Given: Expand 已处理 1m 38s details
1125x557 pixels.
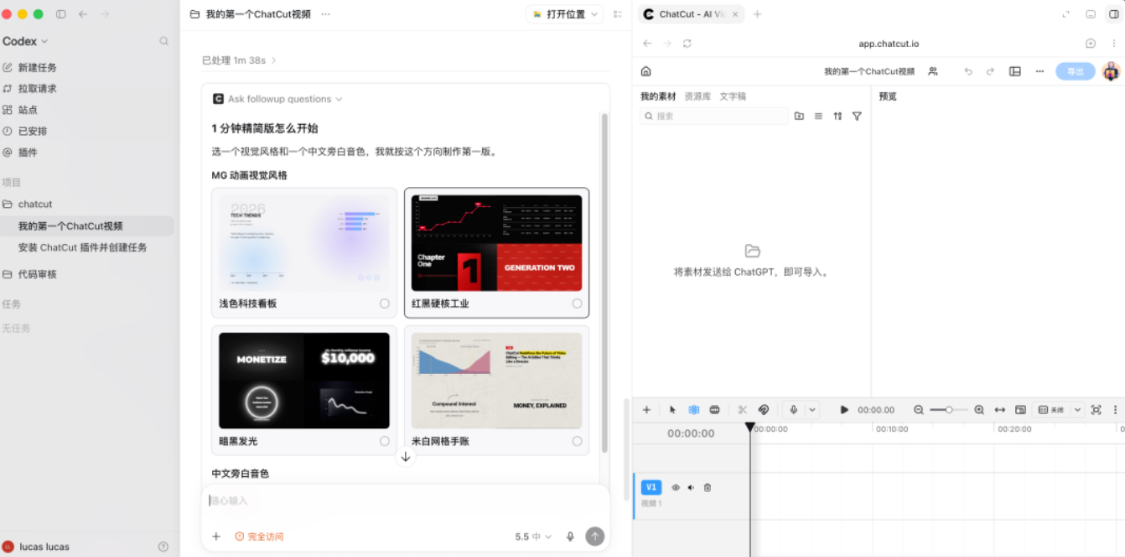Looking at the screenshot, I should tap(239, 60).
